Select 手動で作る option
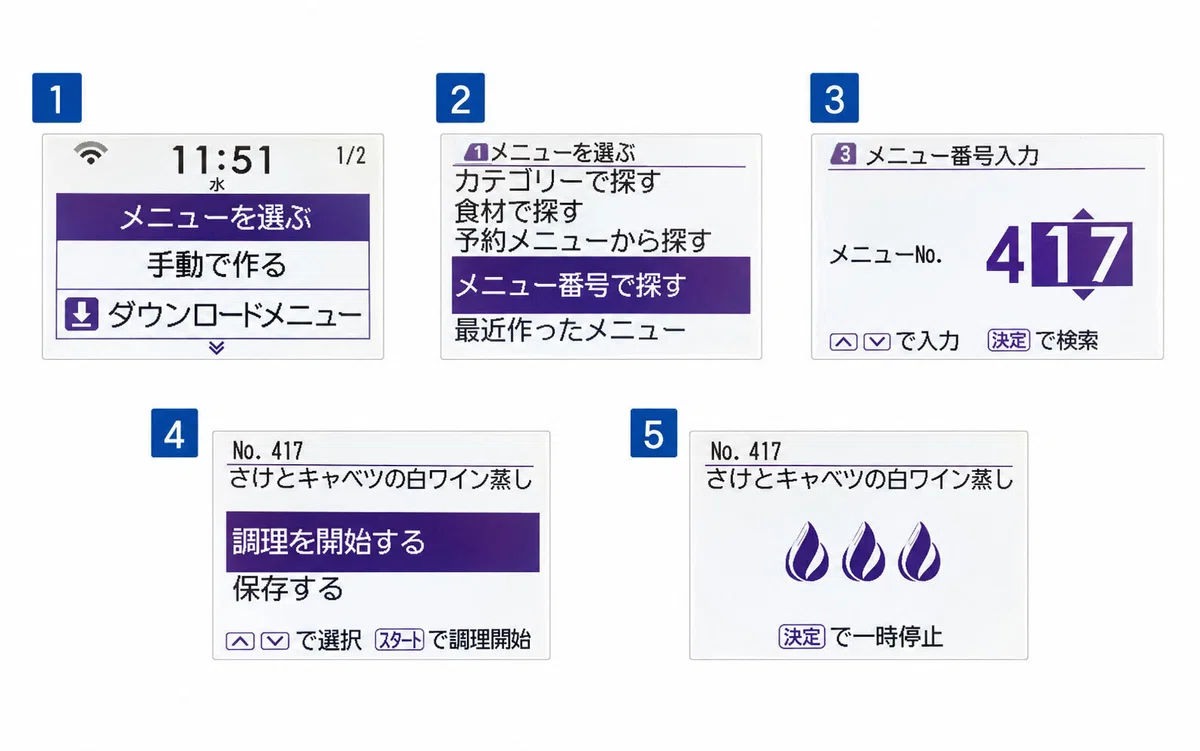 (214, 265)
